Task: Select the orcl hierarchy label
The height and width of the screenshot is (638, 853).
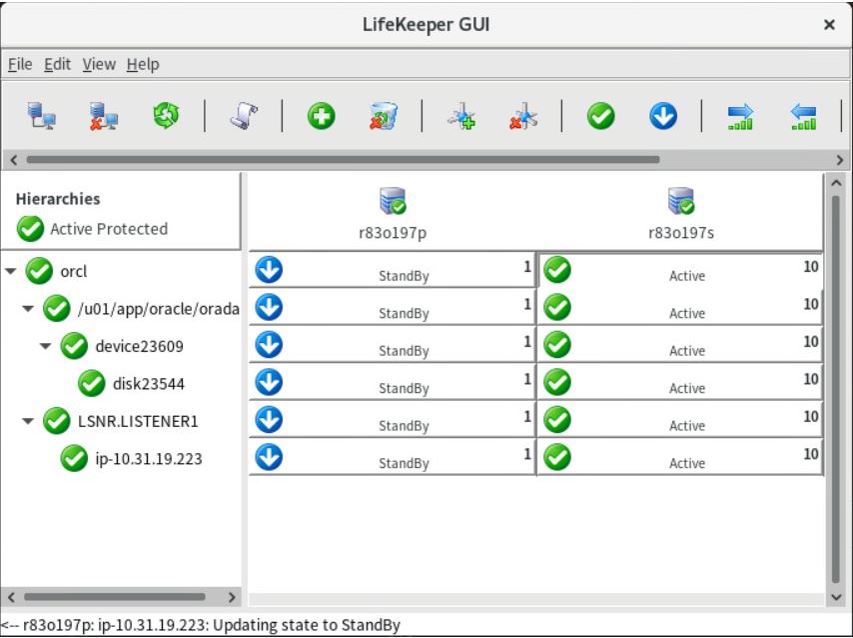Action: (x=73, y=271)
